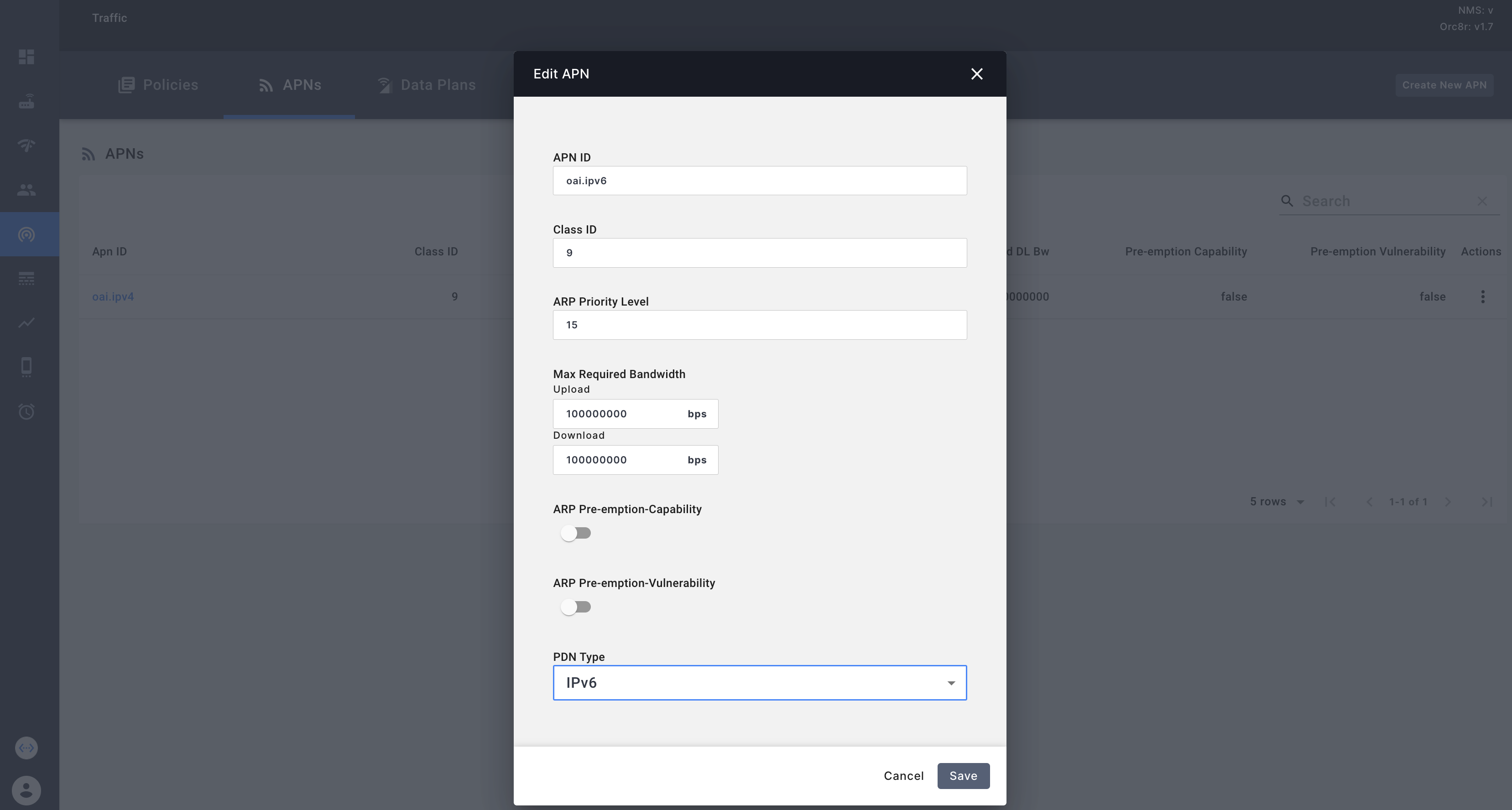Select the Subscribers people icon in sidebar

point(26,189)
